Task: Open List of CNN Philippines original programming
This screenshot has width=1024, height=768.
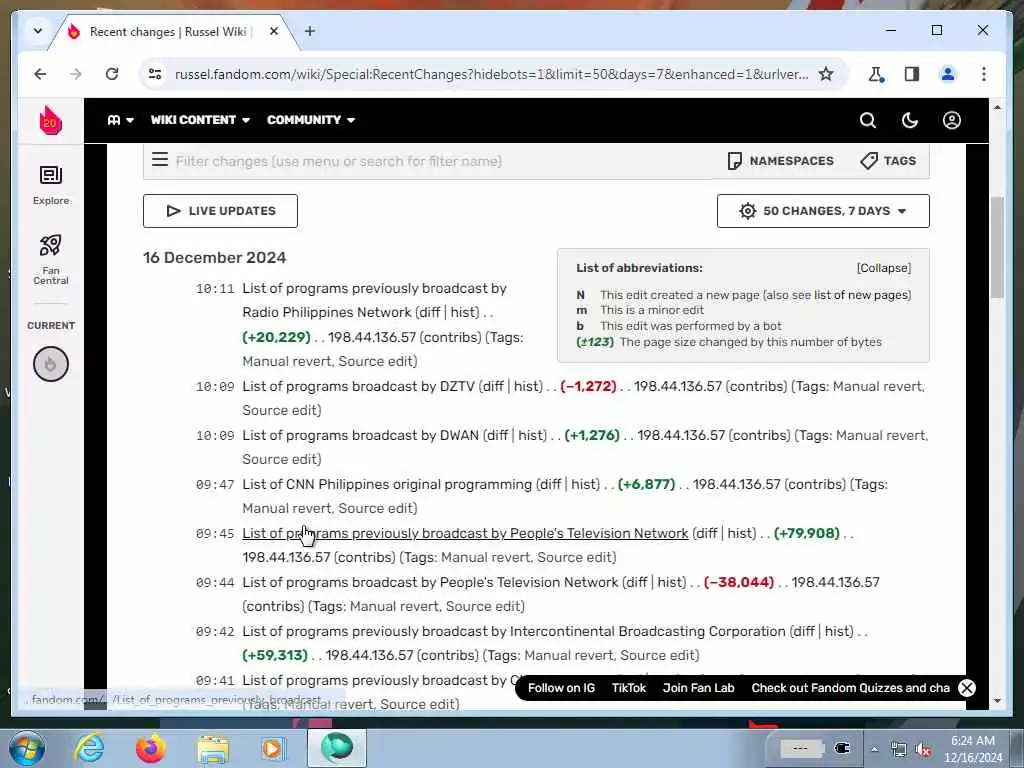Action: pos(387,485)
